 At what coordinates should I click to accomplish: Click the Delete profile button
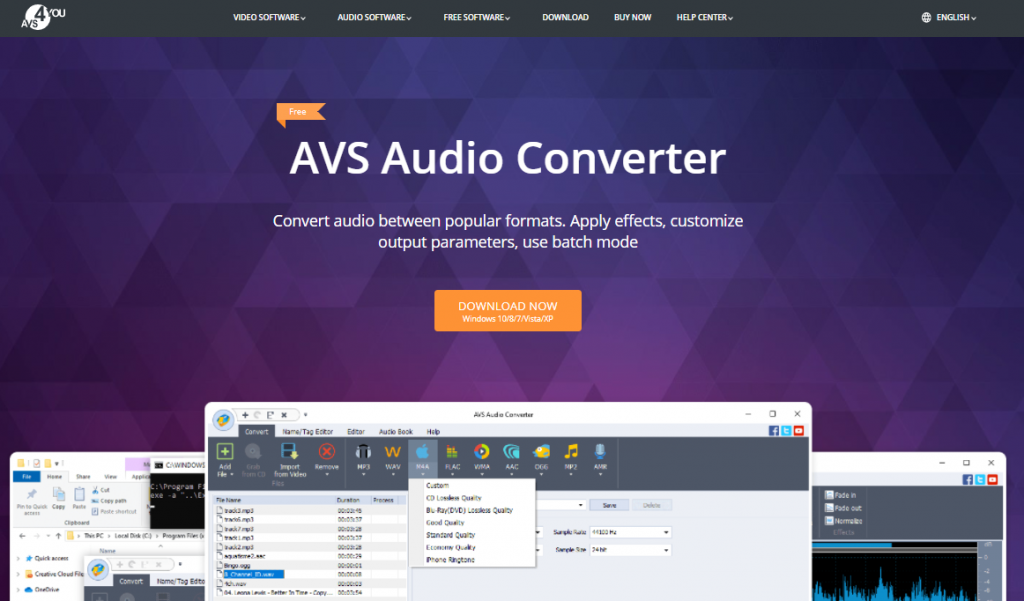point(652,506)
